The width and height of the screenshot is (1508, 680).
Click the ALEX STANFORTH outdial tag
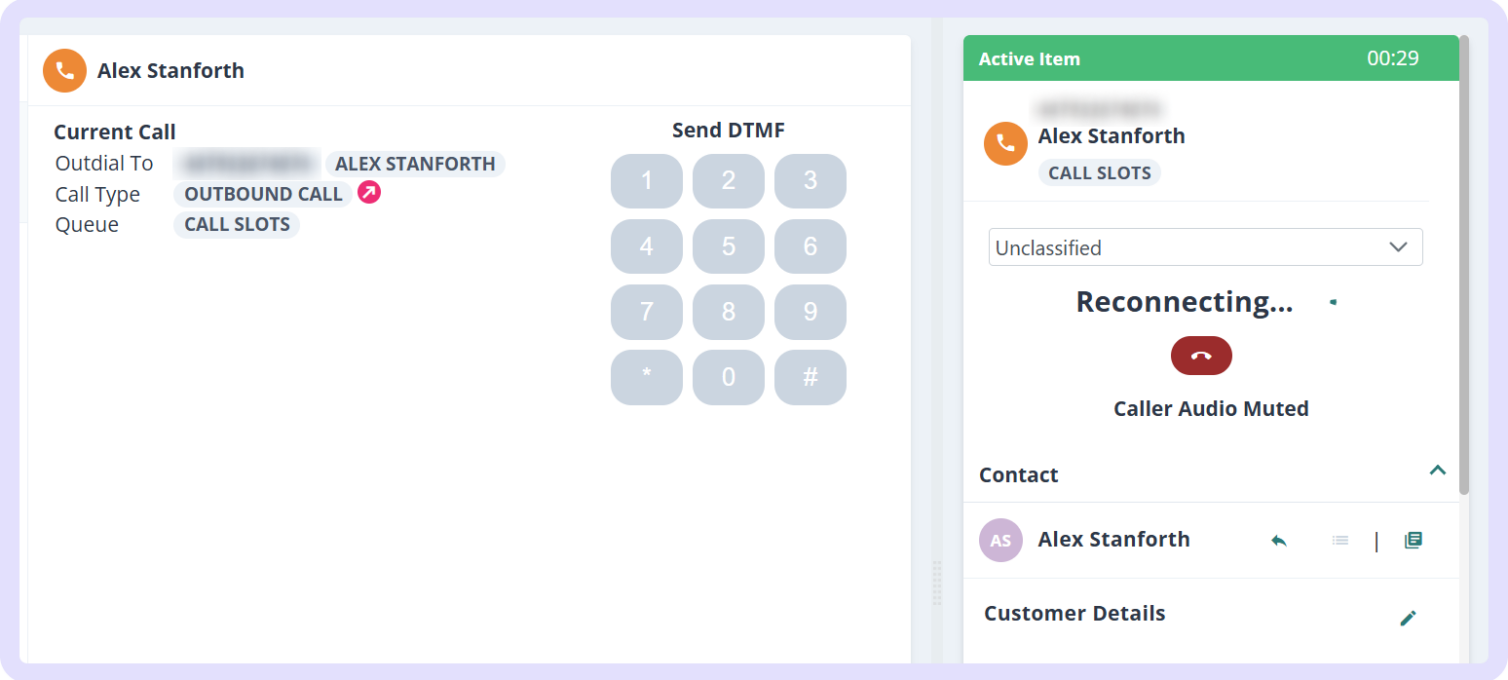click(415, 164)
